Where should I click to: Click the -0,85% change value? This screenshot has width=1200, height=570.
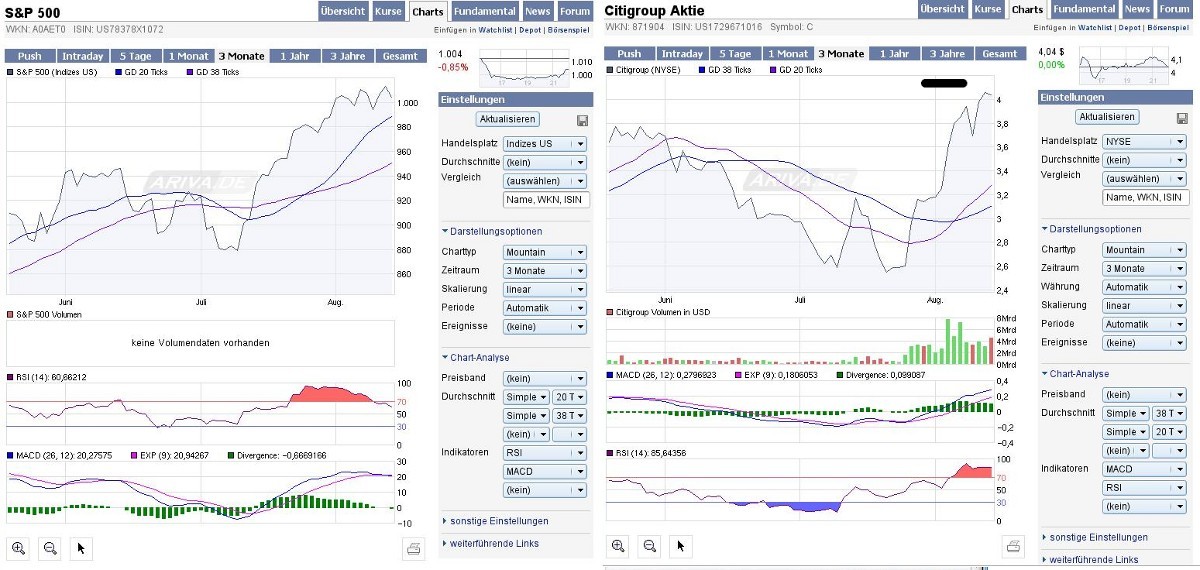click(x=453, y=68)
